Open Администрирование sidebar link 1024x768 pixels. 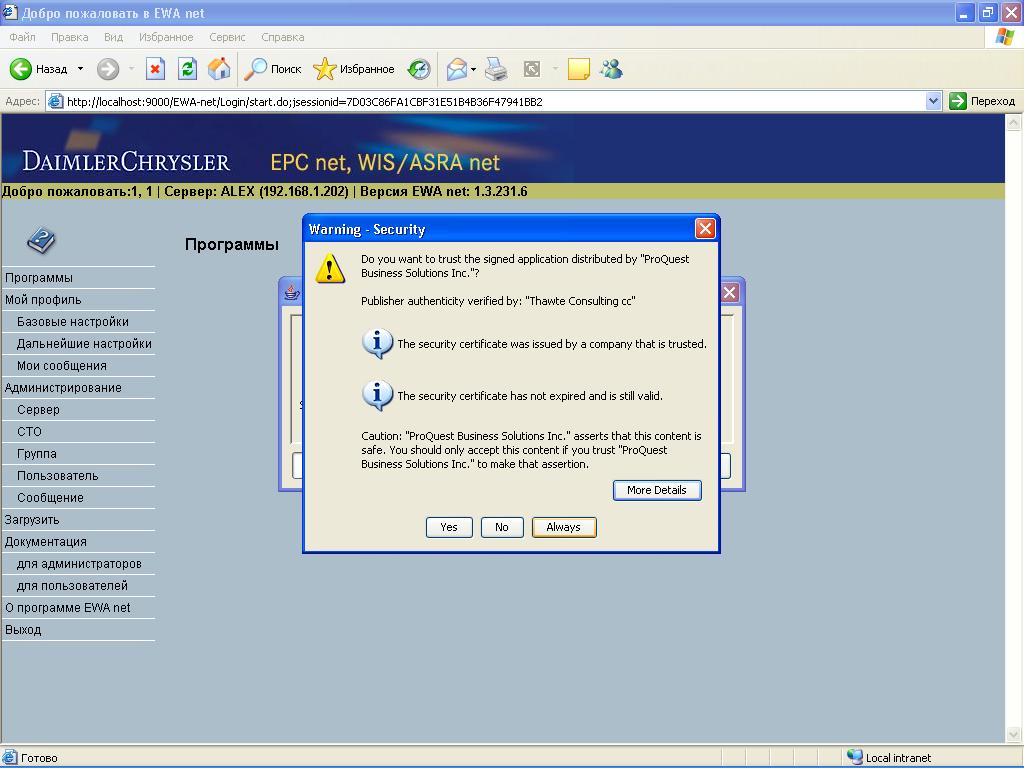coord(63,387)
